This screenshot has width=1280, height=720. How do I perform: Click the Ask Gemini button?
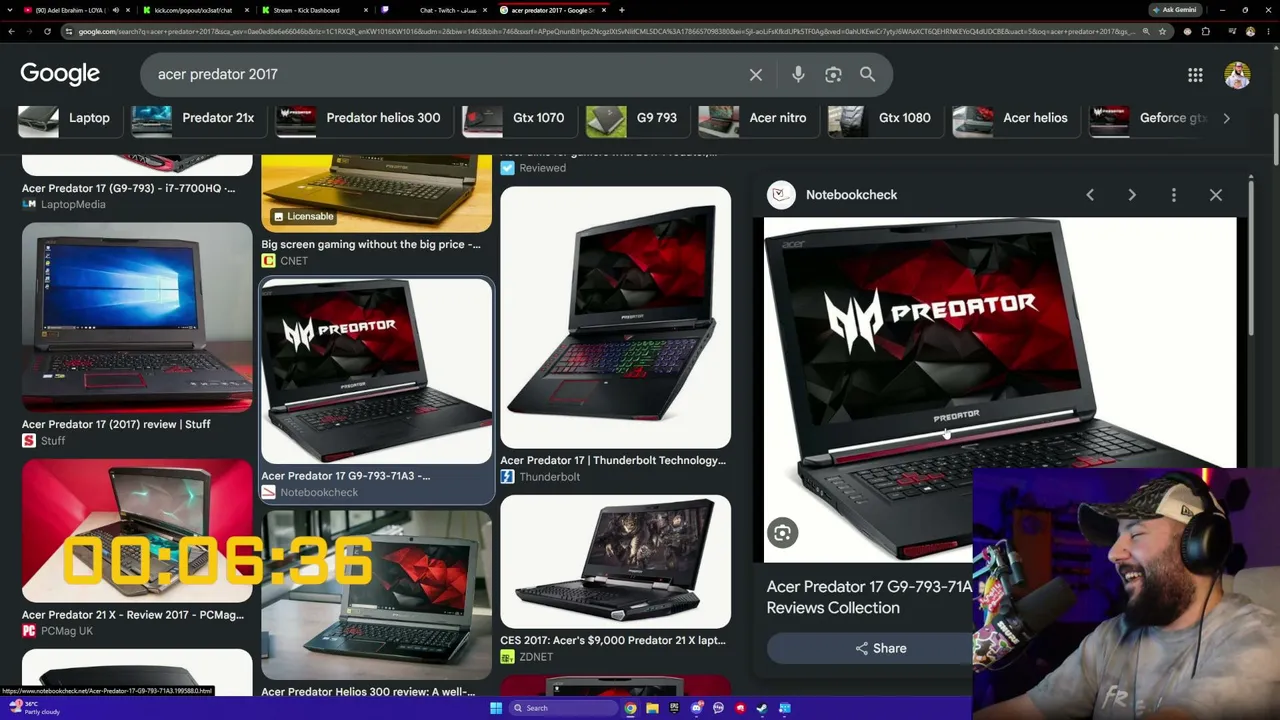1175,10
